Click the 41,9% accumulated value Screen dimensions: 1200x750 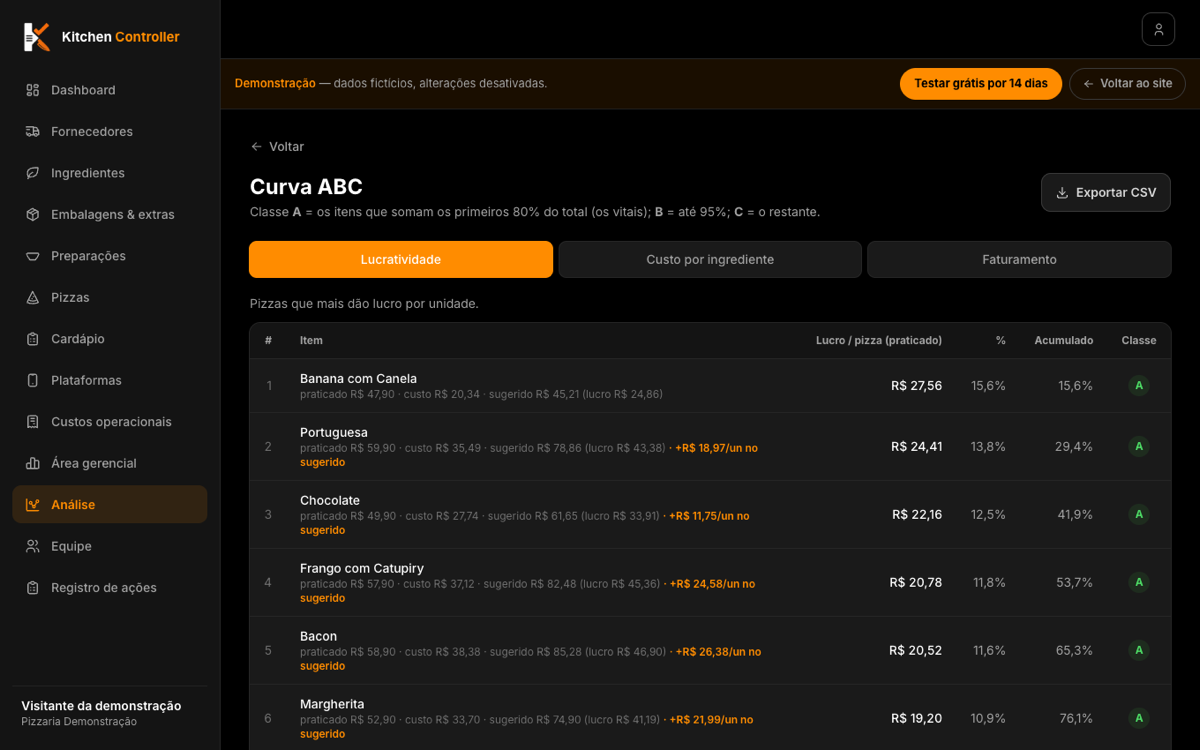1075,515
